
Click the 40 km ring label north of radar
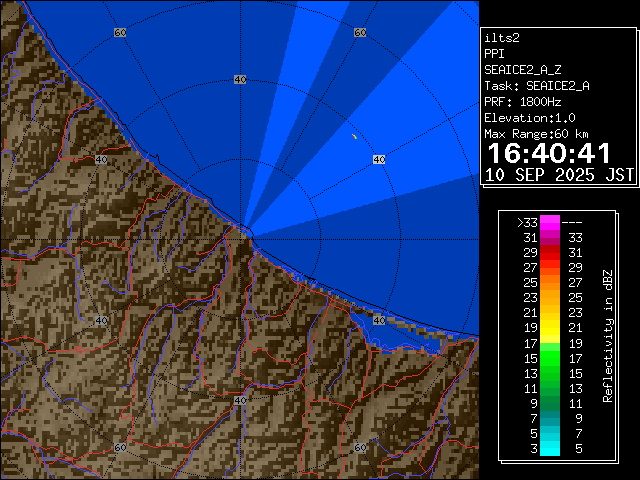(240, 79)
